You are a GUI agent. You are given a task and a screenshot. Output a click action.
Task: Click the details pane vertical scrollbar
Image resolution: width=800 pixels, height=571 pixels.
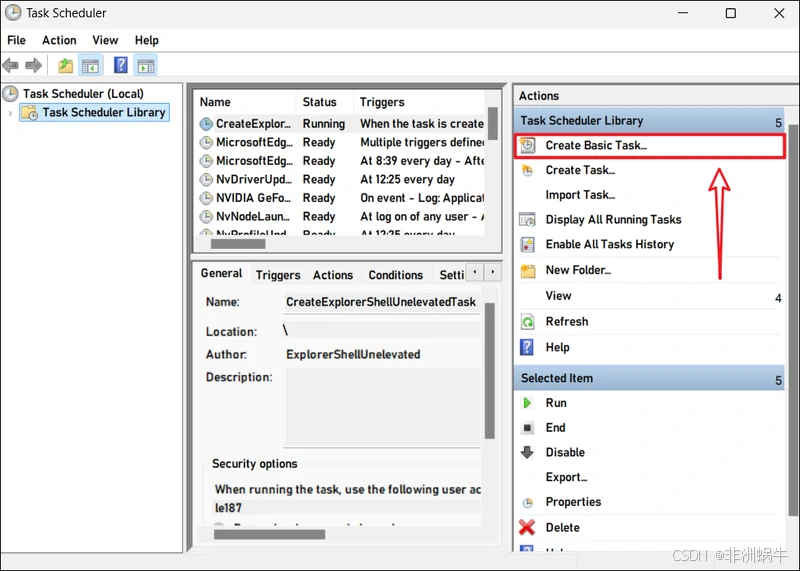pyautogui.click(x=489, y=371)
